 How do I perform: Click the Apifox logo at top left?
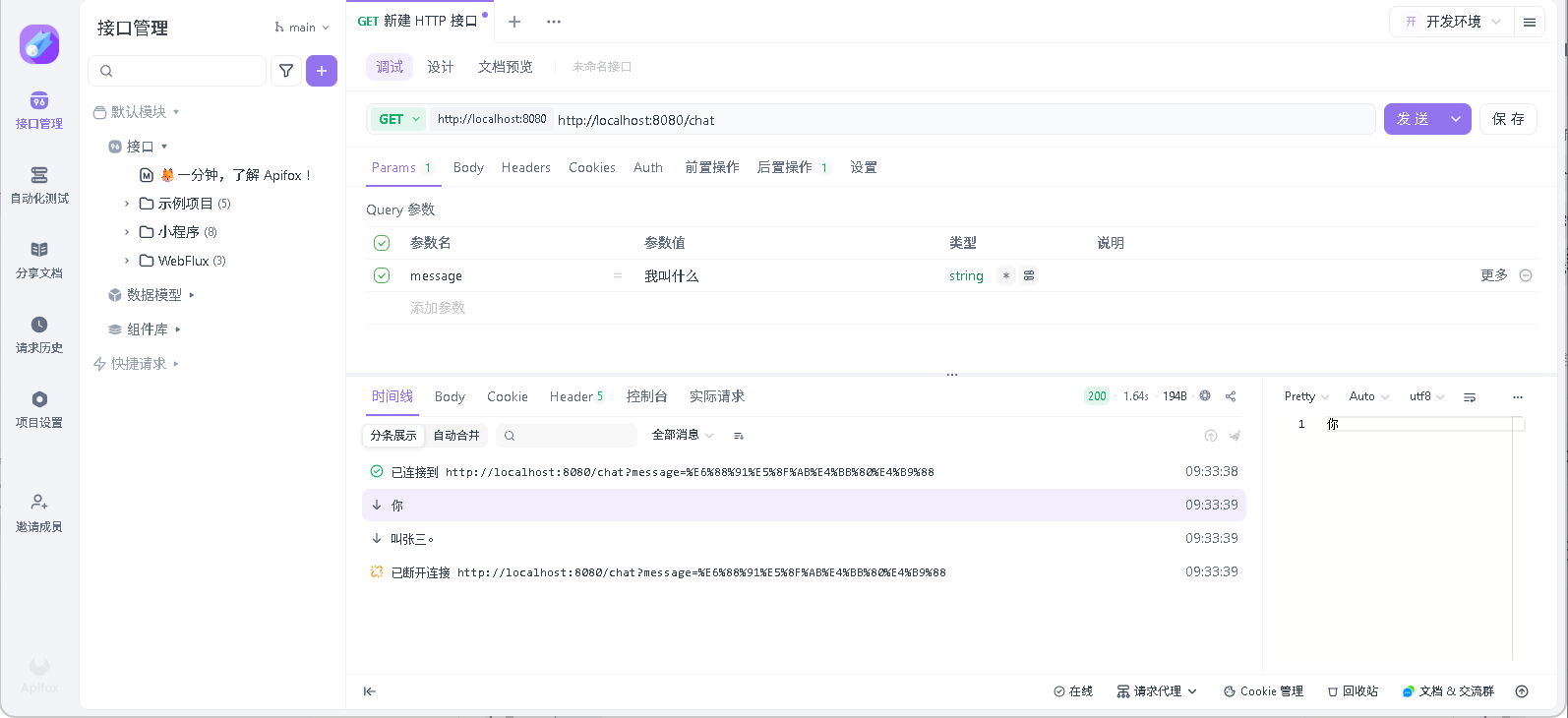click(x=39, y=44)
